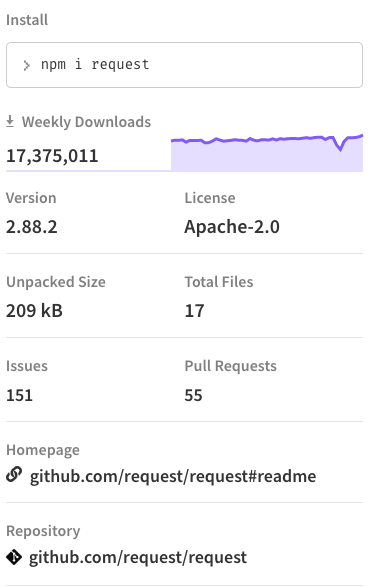This screenshot has height=588, width=389.
Task: Open the 151 issues count
Action: pos(20,395)
